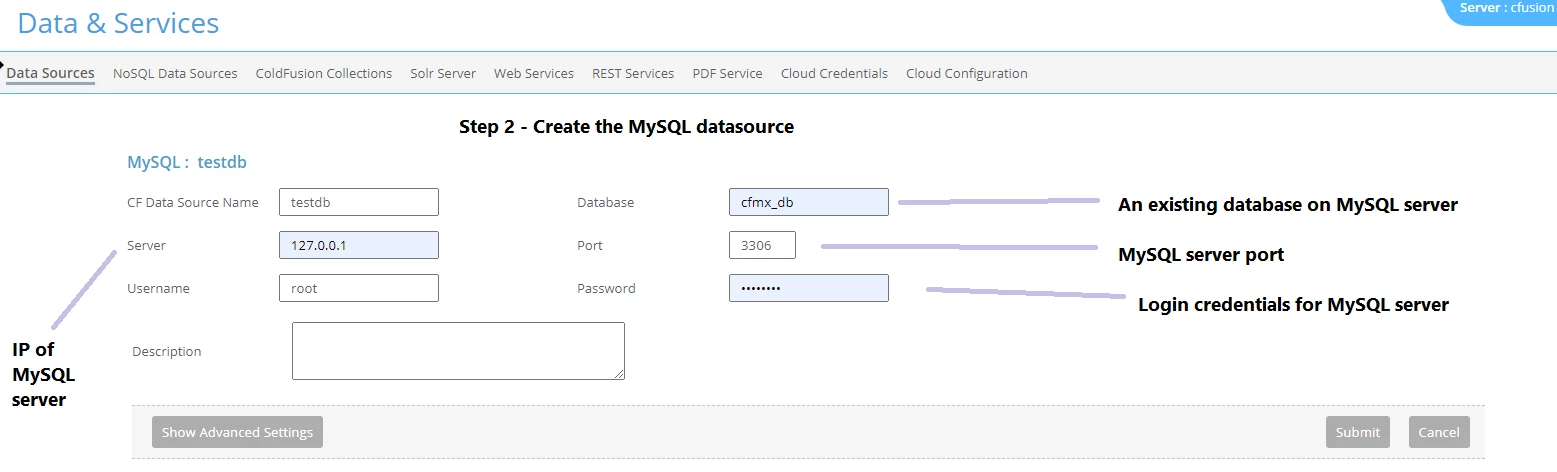The image size is (1557, 472).
Task: Click the 'MySQL : testdb' heading text
Action: 187,162
